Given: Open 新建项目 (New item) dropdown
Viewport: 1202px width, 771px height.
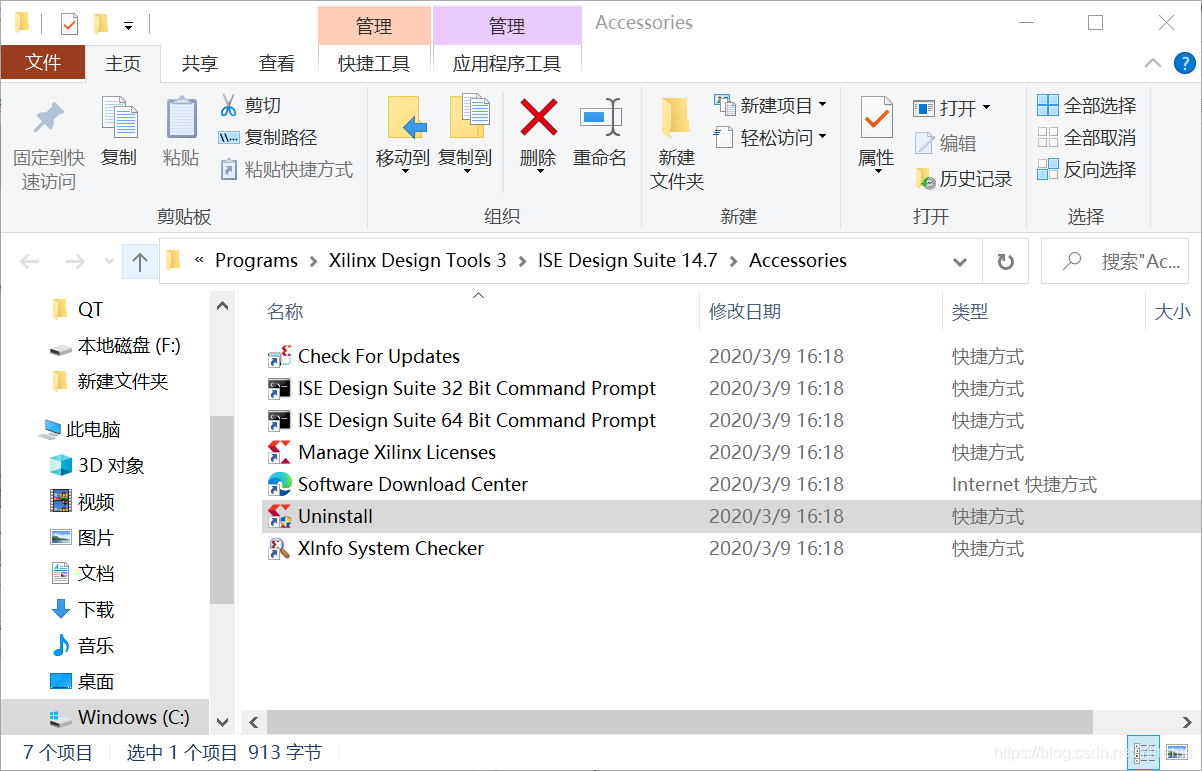Looking at the screenshot, I should [770, 105].
